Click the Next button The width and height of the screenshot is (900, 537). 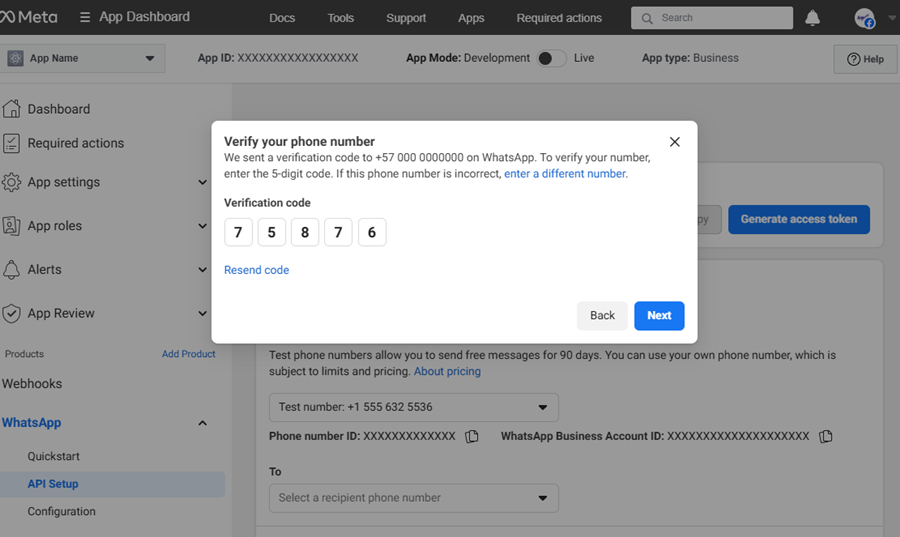[659, 316]
